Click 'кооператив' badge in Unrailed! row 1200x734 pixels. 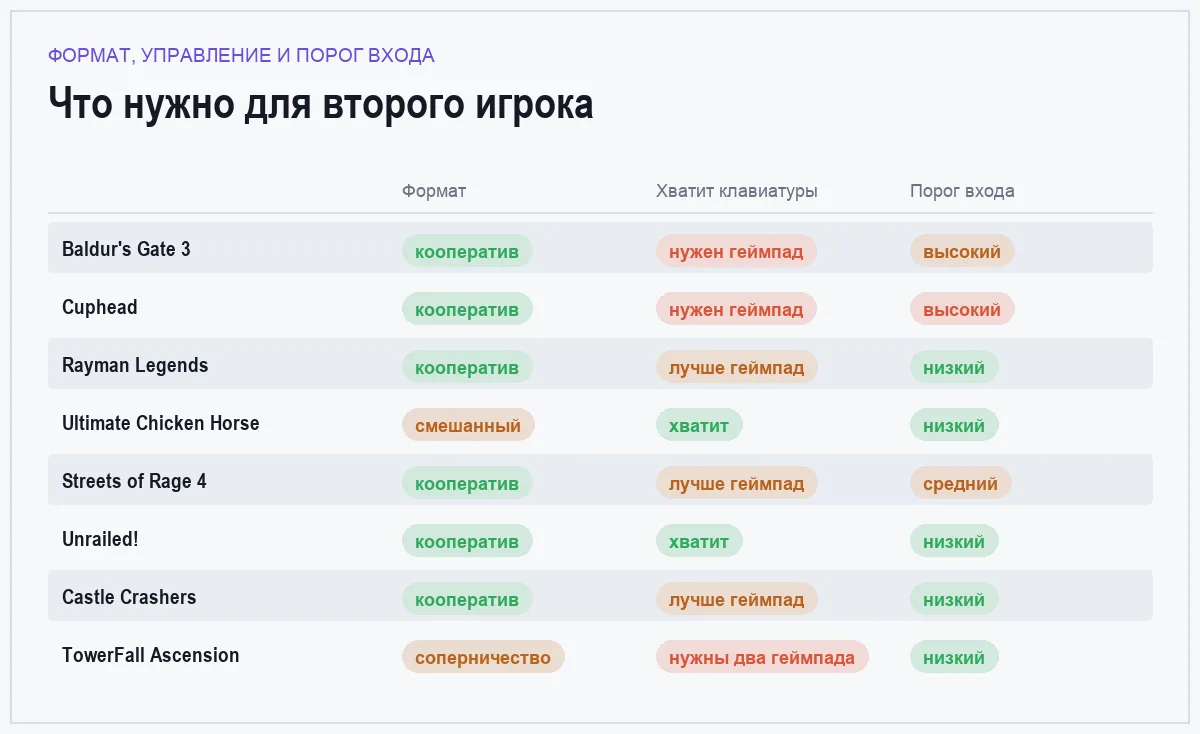[x=467, y=541]
